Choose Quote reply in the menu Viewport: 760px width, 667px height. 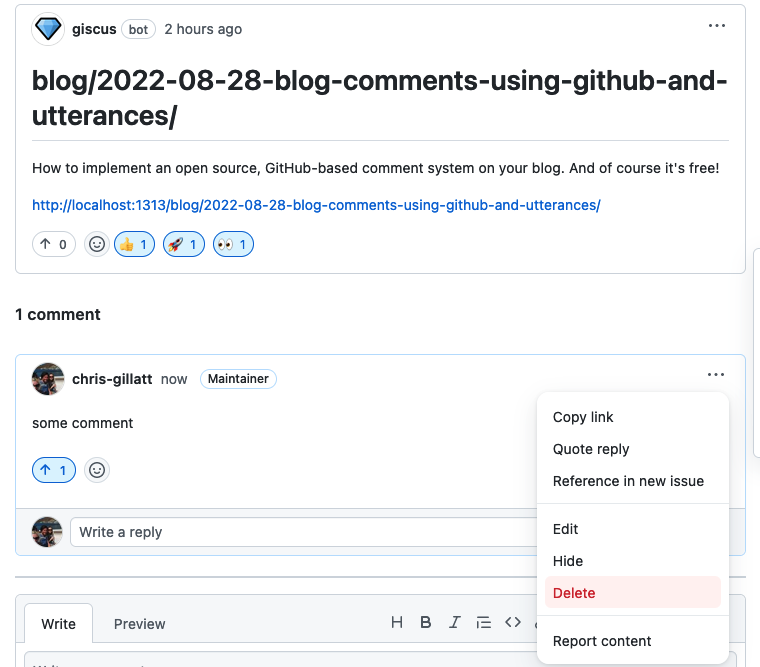pyautogui.click(x=591, y=449)
